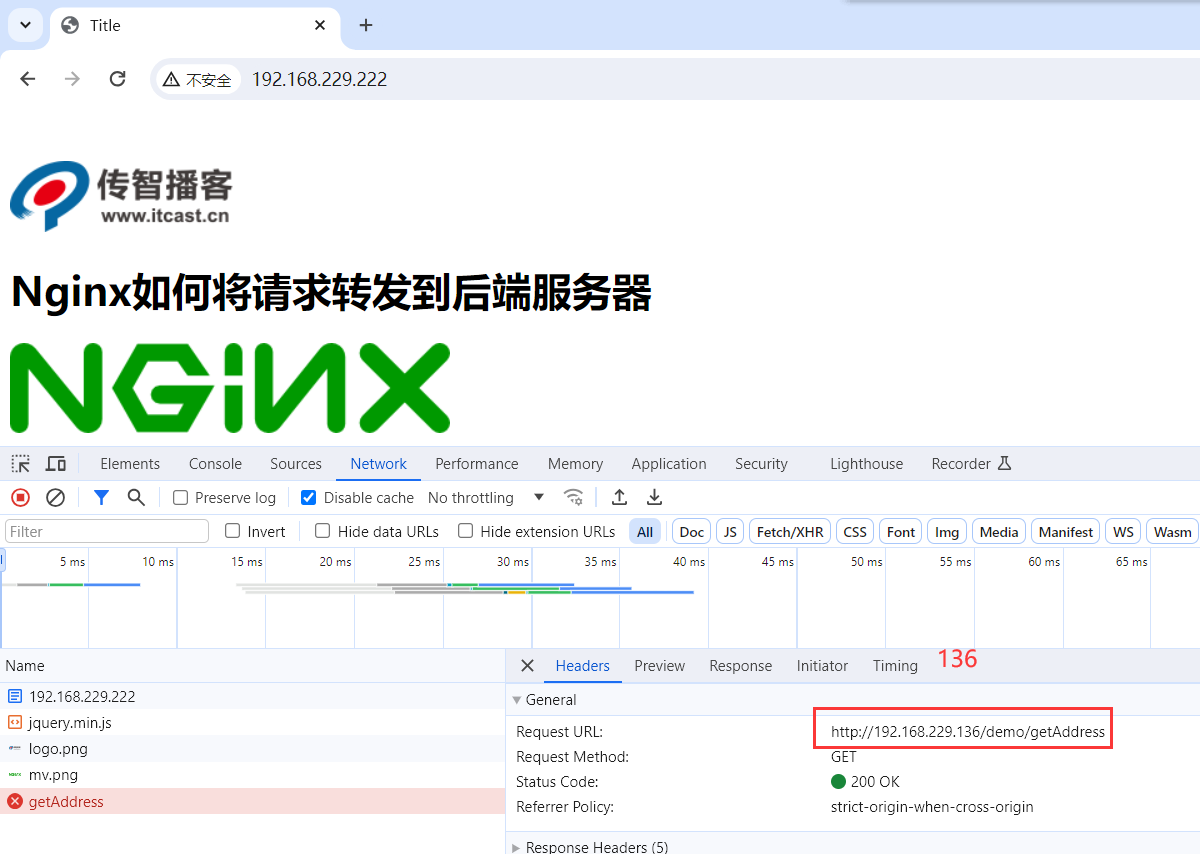1200x854 pixels.
Task: Toggle the device toolbar icon
Action: coord(56,463)
